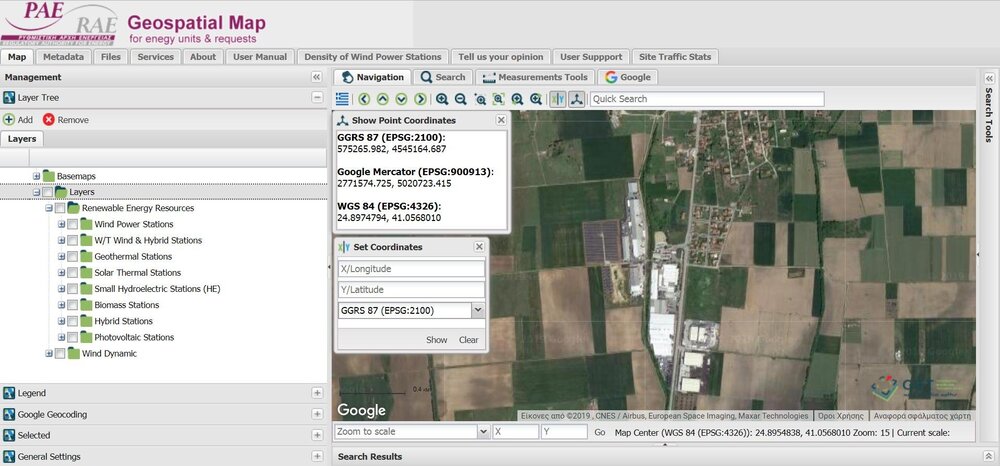Toggle the Set Coordinates X|Y tool icon

[x=558, y=99]
